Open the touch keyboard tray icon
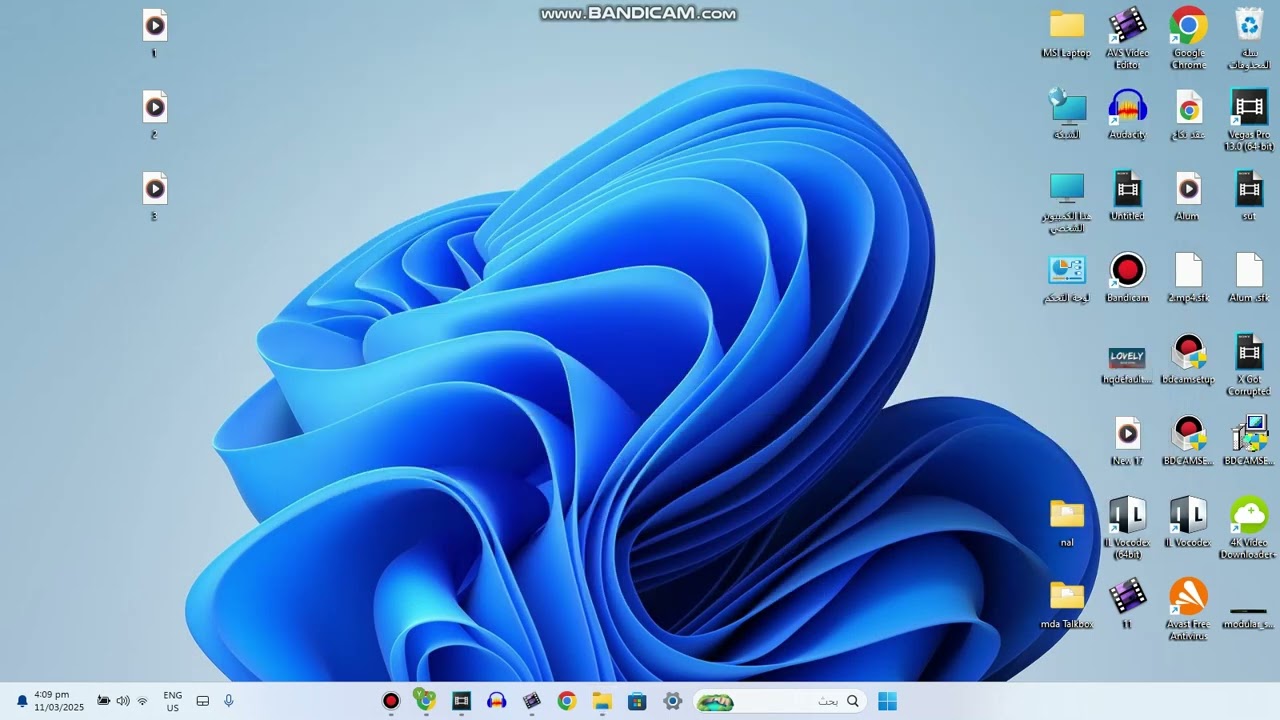1280x720 pixels. click(203, 701)
